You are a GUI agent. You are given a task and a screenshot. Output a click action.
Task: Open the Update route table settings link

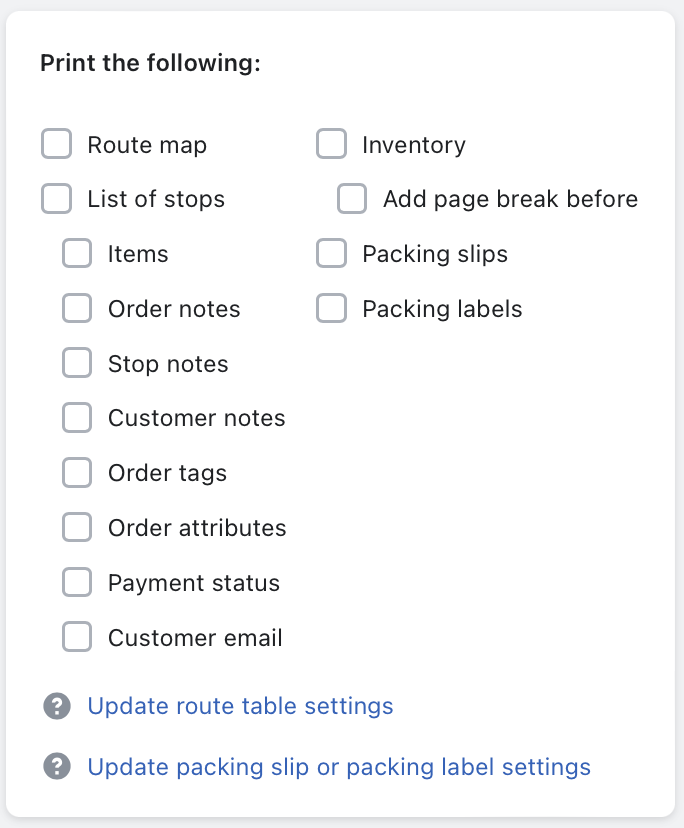240,706
